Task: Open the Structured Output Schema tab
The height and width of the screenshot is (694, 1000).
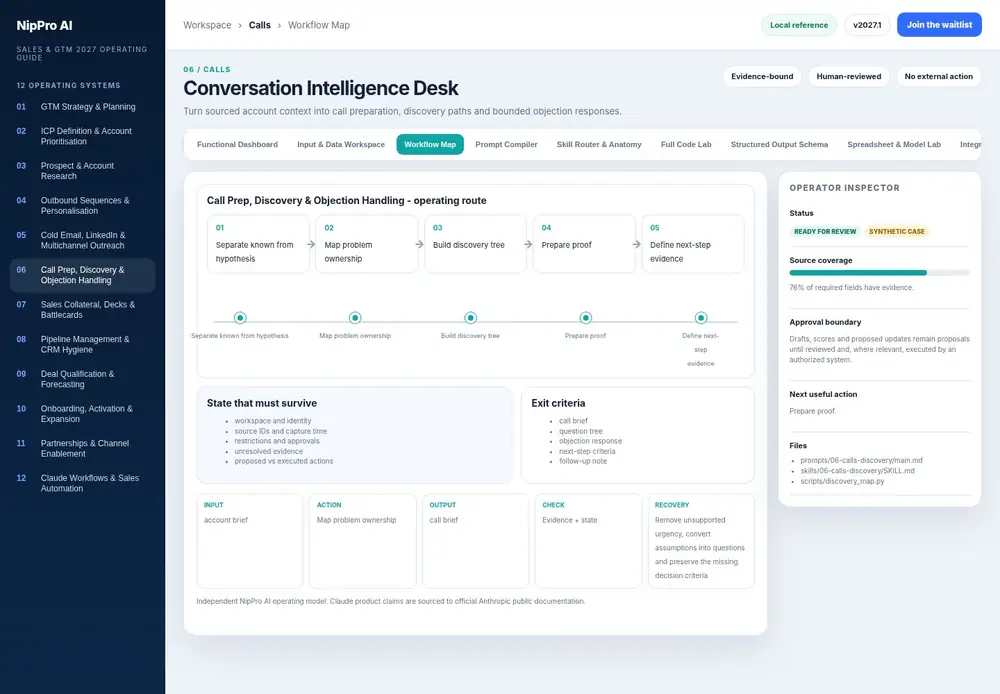Action: coord(779,145)
